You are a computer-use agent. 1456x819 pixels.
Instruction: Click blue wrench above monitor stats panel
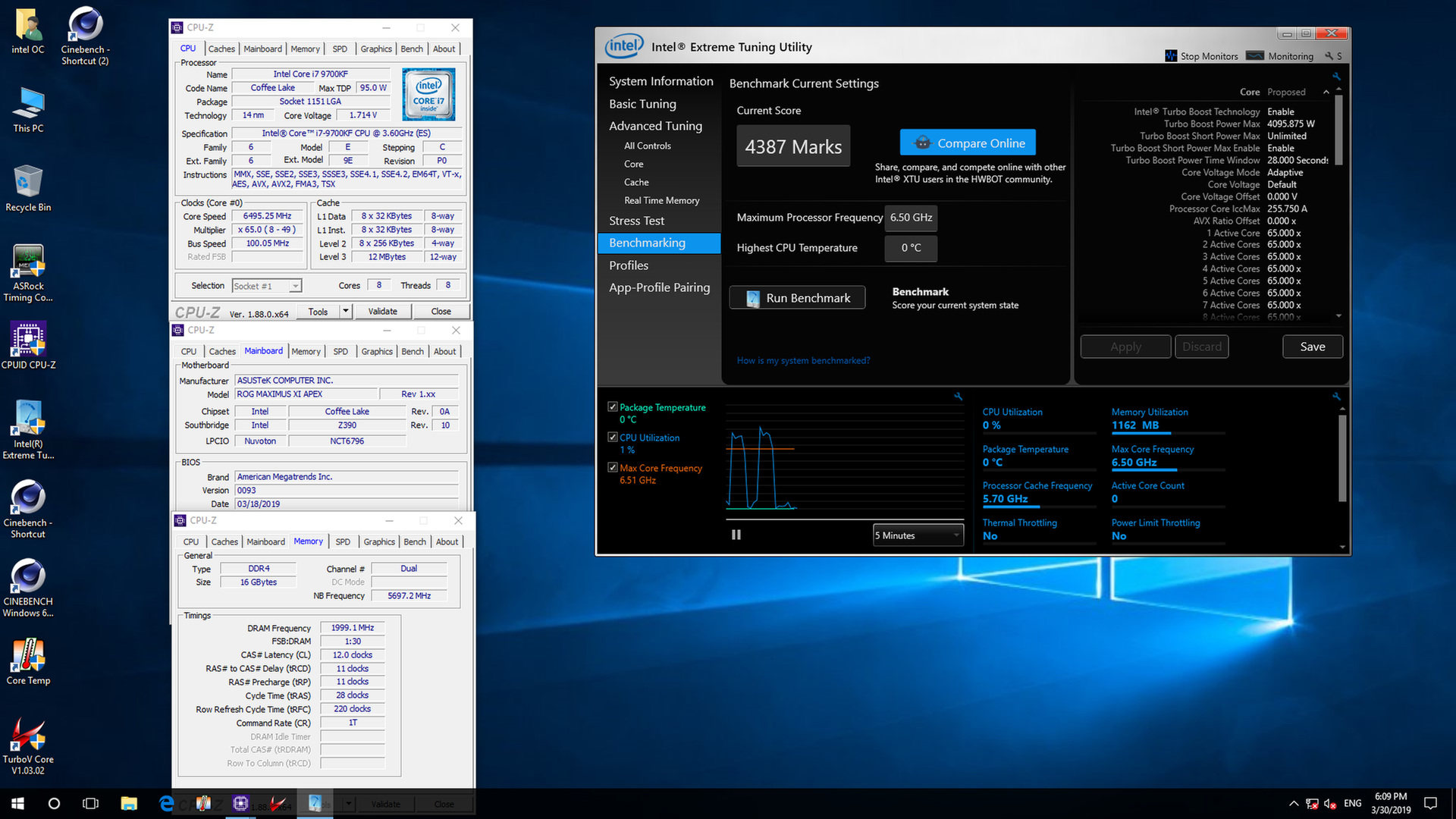point(1336,396)
